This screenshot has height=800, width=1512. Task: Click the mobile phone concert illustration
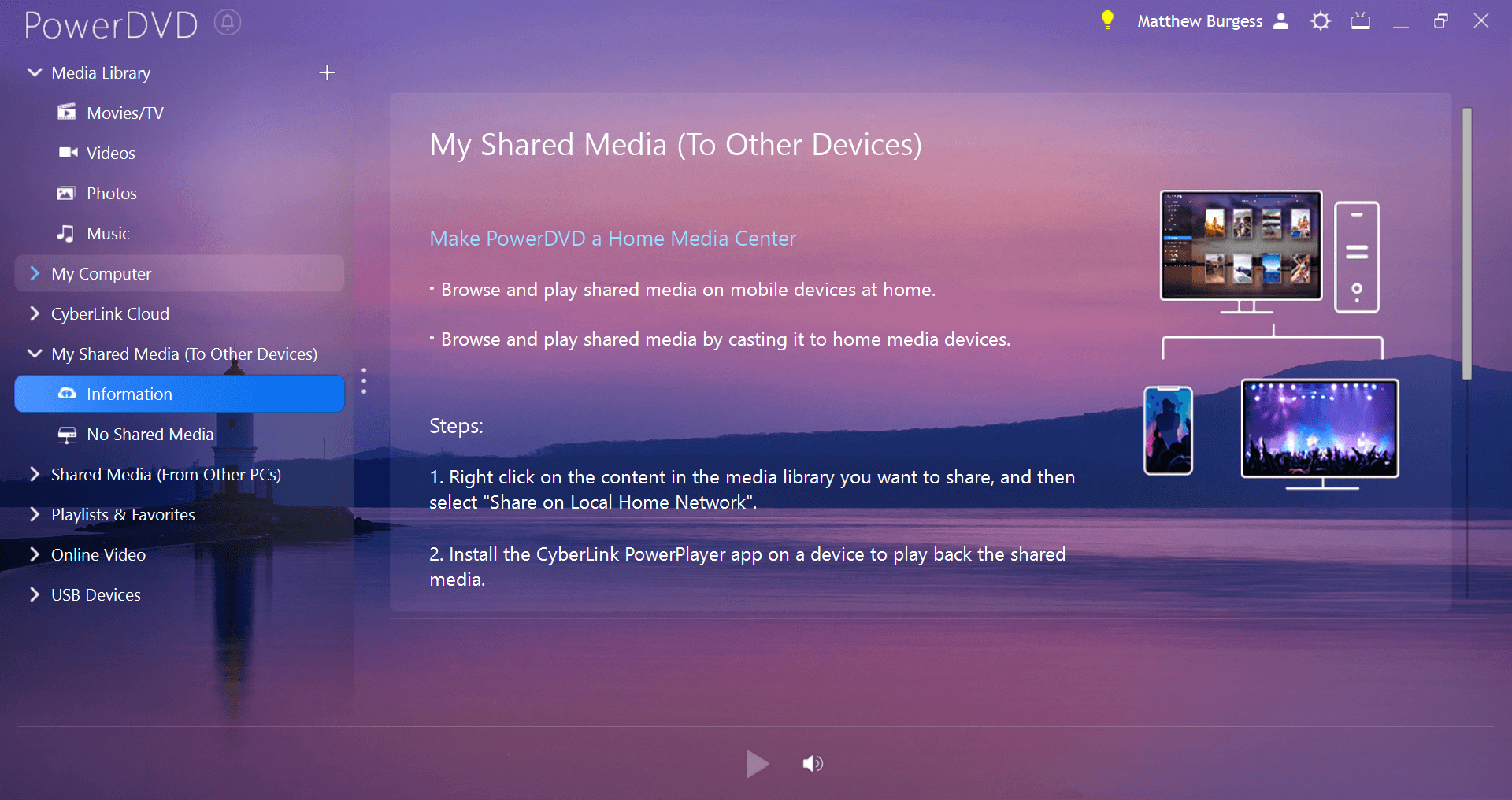[1169, 430]
